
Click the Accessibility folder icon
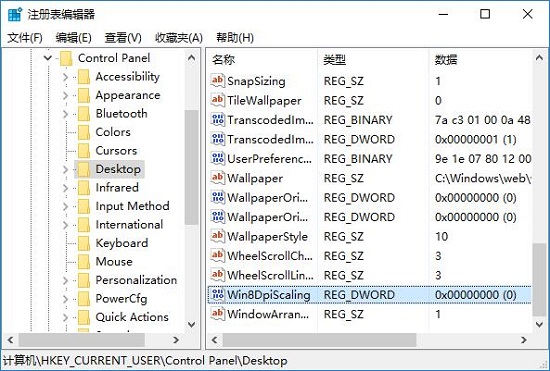coord(83,77)
